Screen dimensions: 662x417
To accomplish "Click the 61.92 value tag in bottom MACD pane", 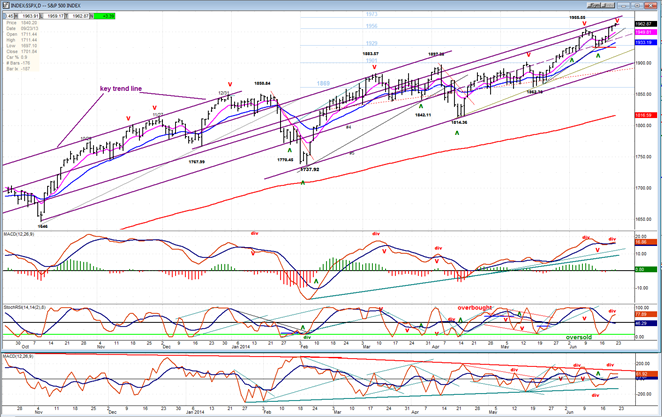I will click(x=646, y=374).
